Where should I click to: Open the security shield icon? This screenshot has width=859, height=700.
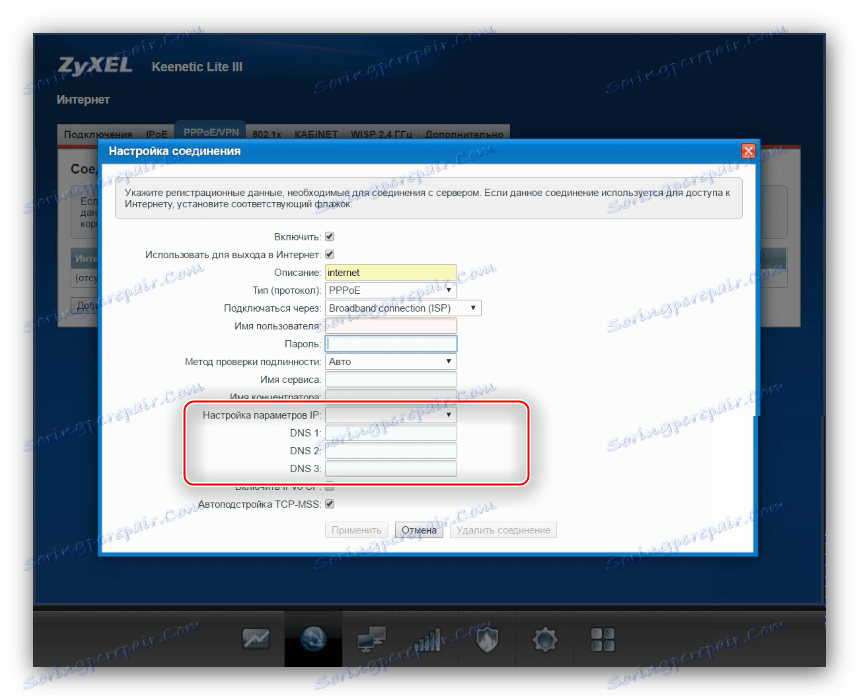486,639
